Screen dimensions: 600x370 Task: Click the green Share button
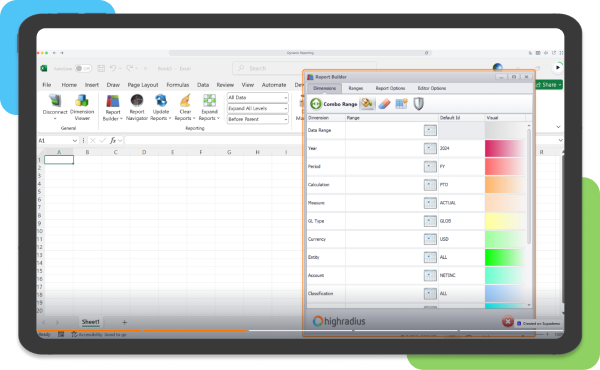coord(549,85)
